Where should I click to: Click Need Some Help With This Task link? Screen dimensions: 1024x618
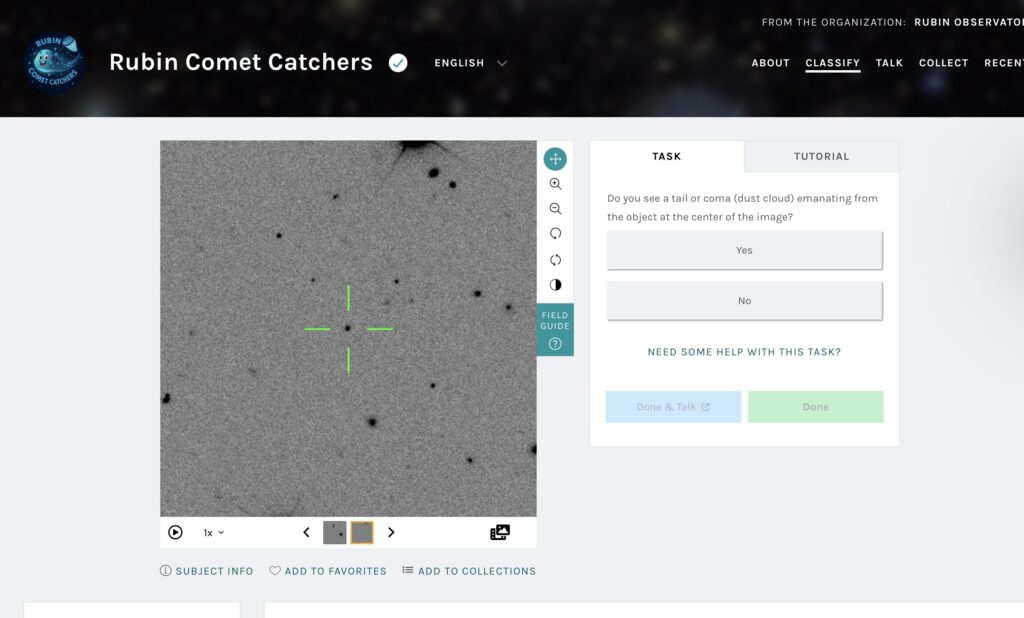744,352
